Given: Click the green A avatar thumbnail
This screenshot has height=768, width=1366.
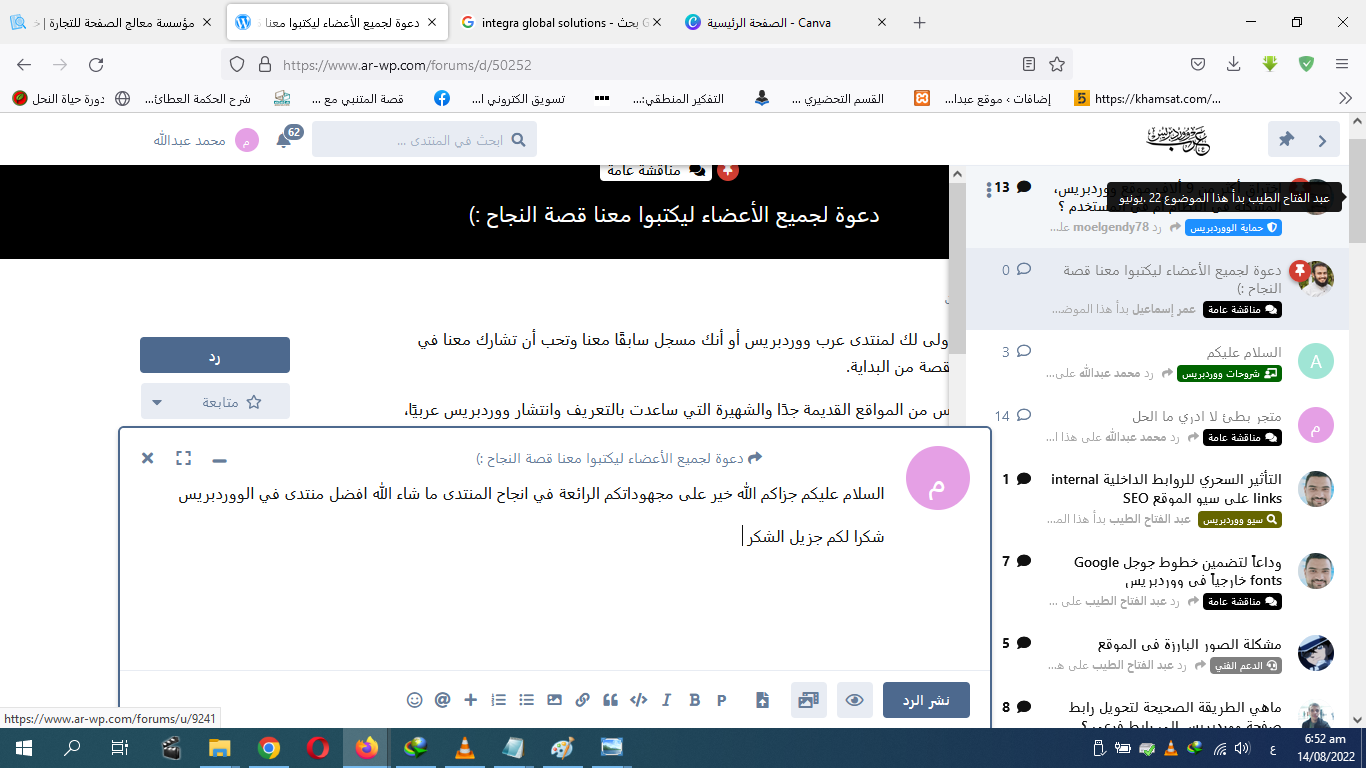Looking at the screenshot, I should click(x=1316, y=362).
